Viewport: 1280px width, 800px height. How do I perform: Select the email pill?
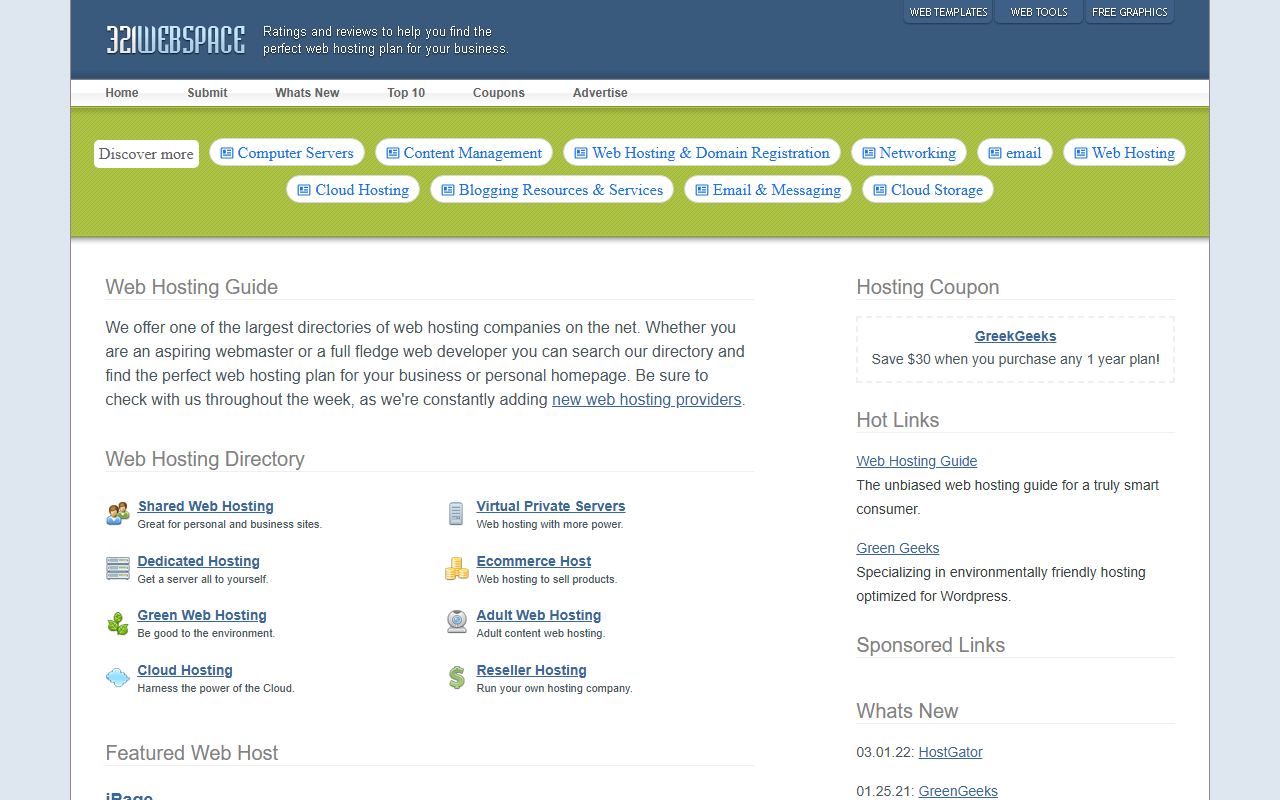1015,153
